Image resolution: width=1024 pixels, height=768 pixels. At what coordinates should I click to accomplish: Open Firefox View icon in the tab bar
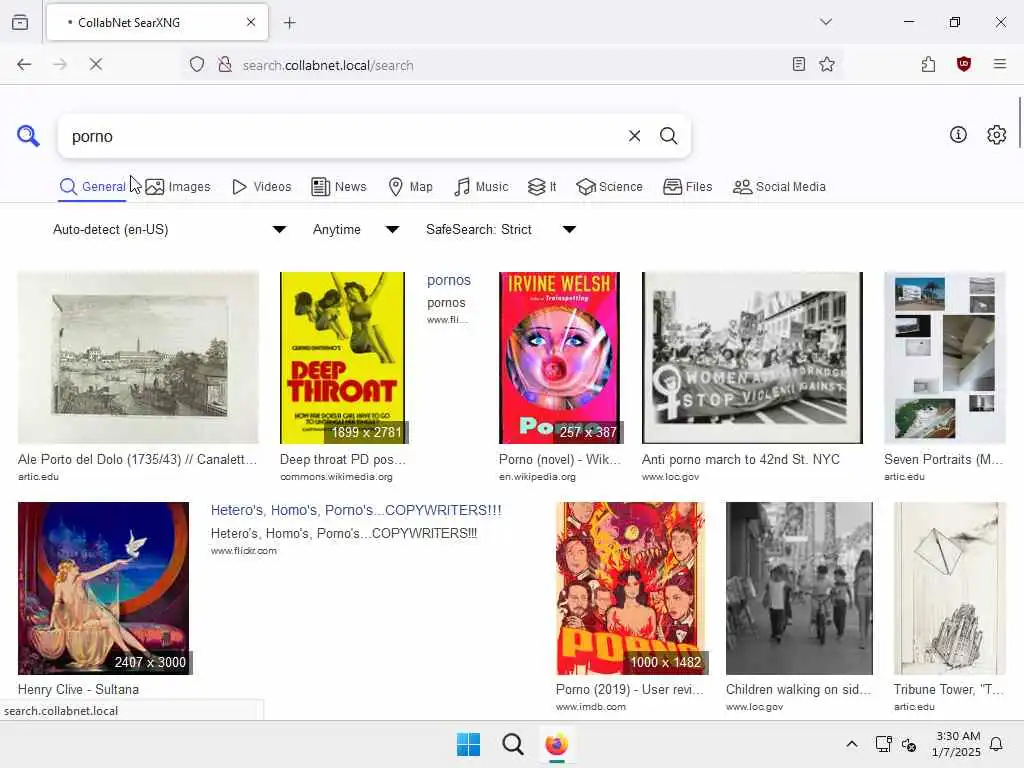20,22
